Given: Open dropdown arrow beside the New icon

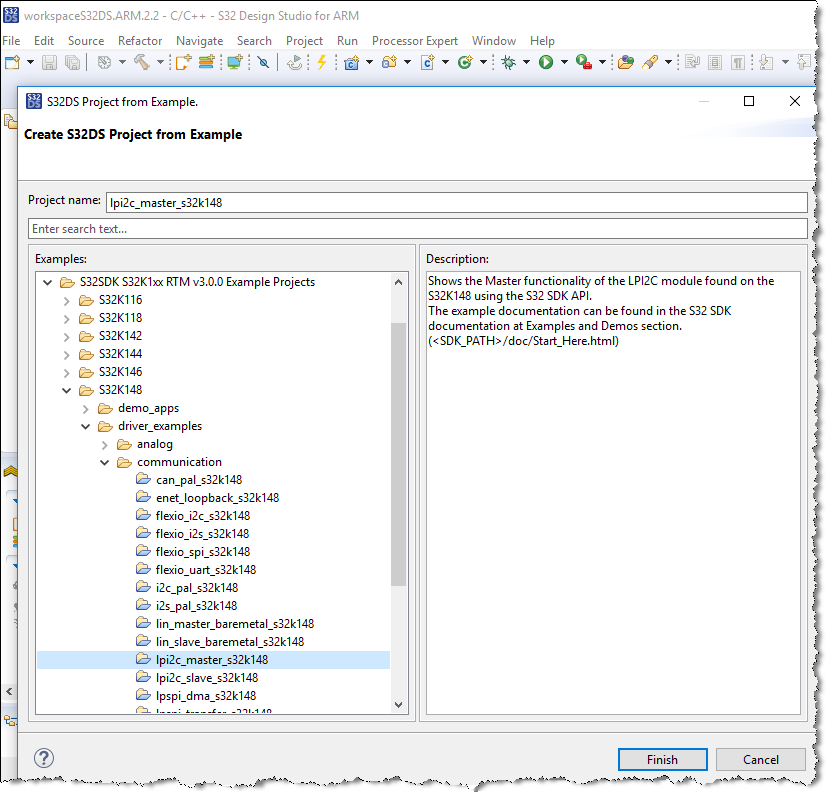Looking at the screenshot, I should [31, 62].
